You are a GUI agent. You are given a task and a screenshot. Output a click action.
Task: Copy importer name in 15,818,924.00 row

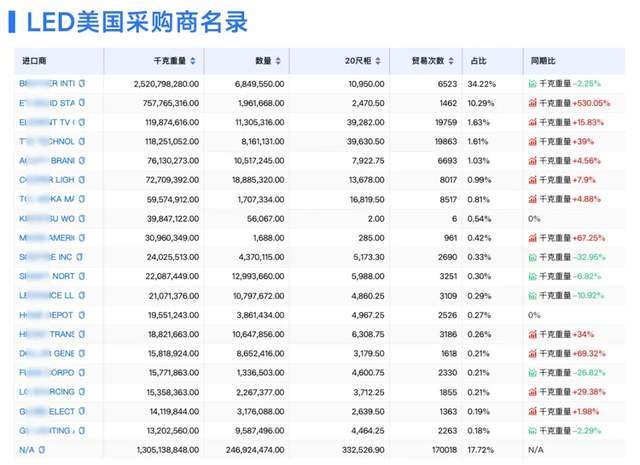[x=82, y=353]
